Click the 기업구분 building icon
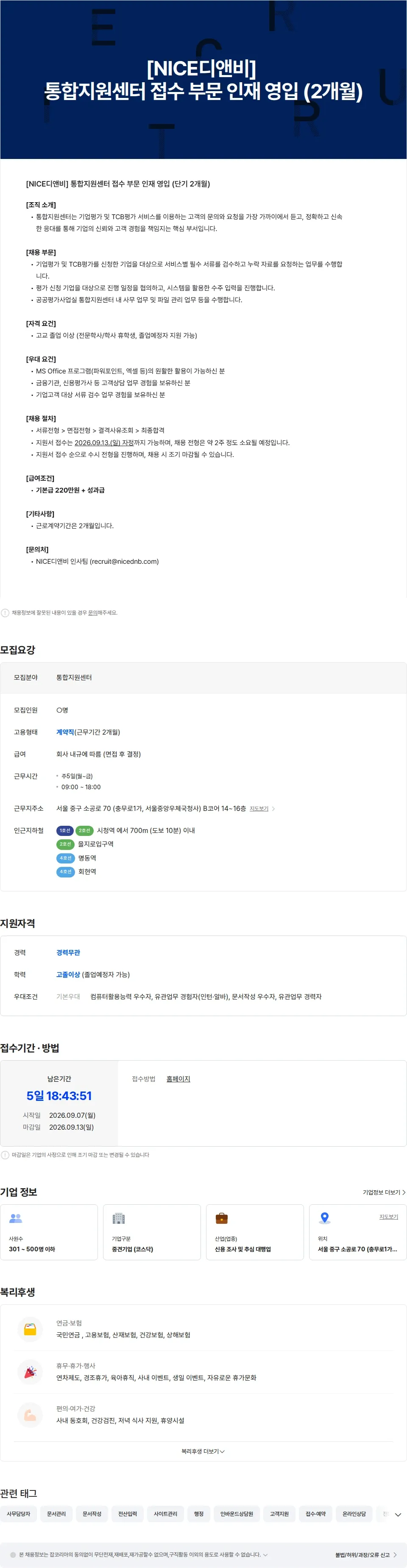This screenshot has height=1568, width=407. point(119,1218)
